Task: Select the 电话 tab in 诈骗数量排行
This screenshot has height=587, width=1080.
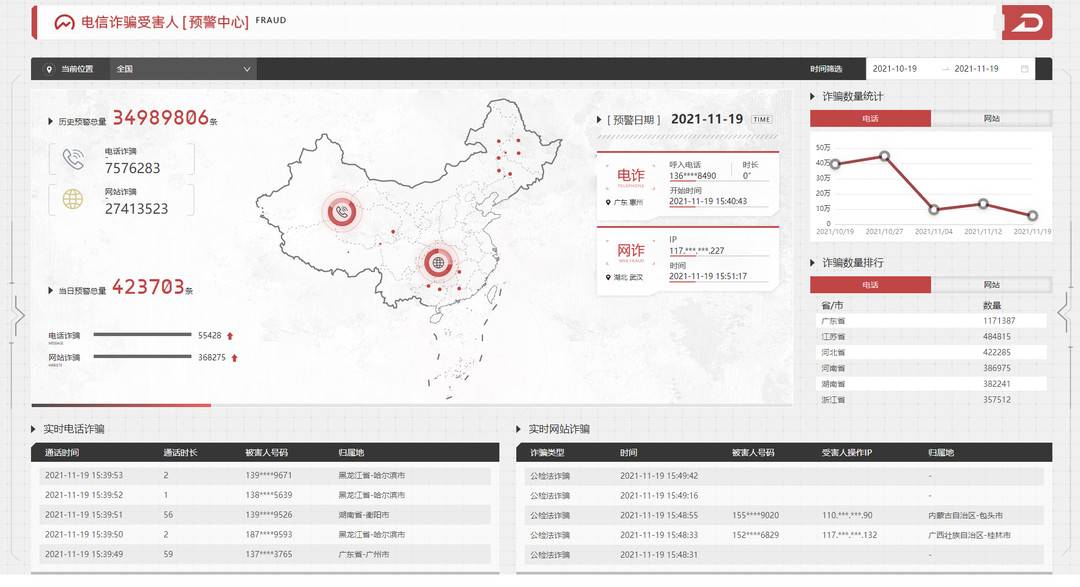Action: tap(870, 284)
